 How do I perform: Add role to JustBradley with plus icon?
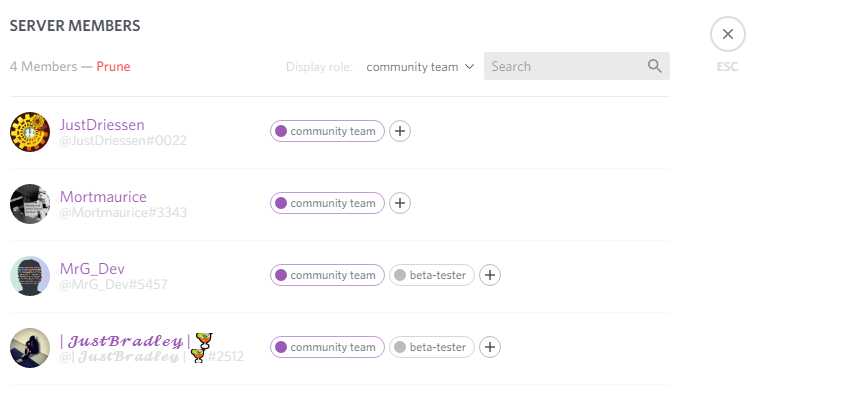pyautogui.click(x=490, y=347)
